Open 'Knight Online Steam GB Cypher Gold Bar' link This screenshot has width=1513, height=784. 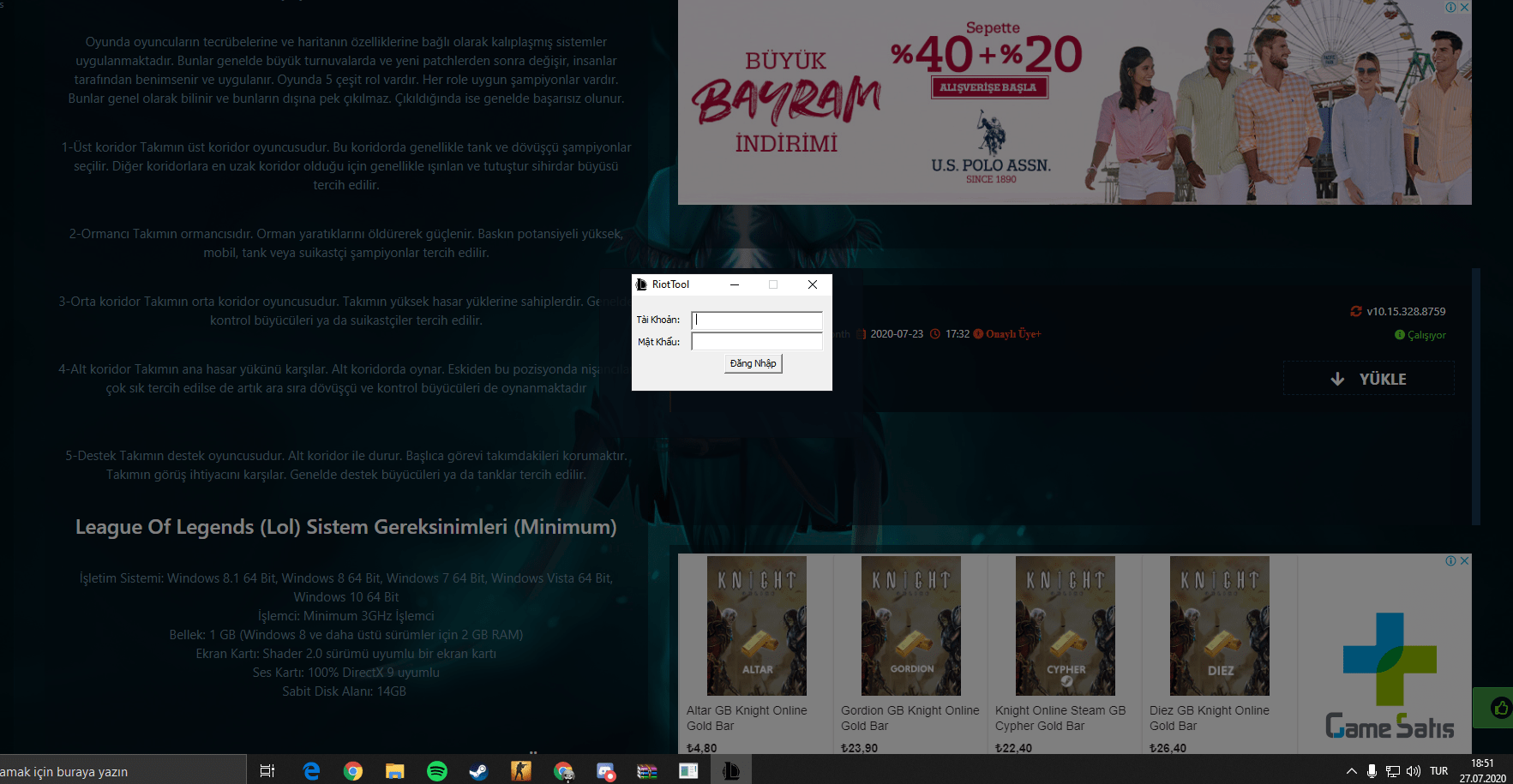tap(1060, 718)
